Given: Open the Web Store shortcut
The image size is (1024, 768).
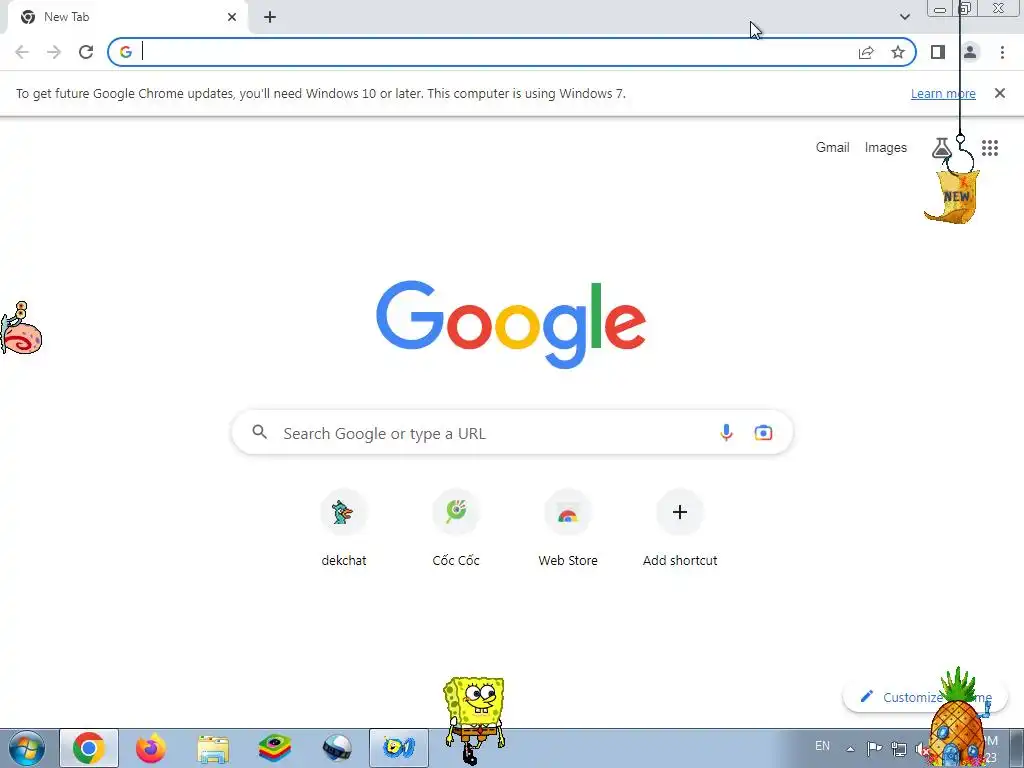Looking at the screenshot, I should click(568, 528).
